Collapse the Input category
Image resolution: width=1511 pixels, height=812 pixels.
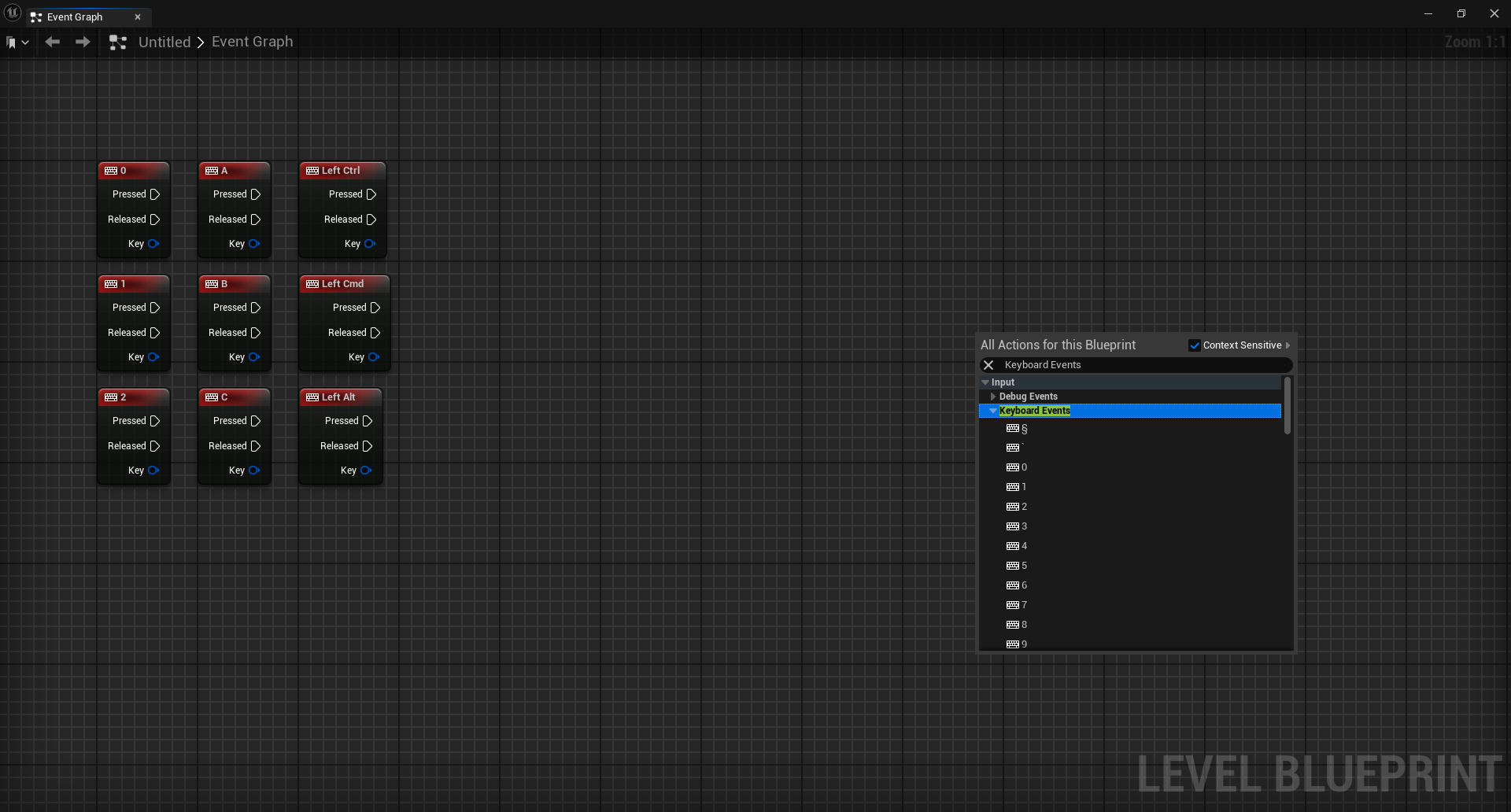coord(985,382)
